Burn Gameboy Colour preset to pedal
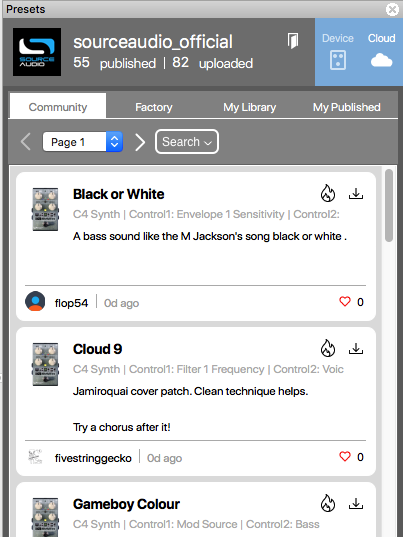 [328, 503]
